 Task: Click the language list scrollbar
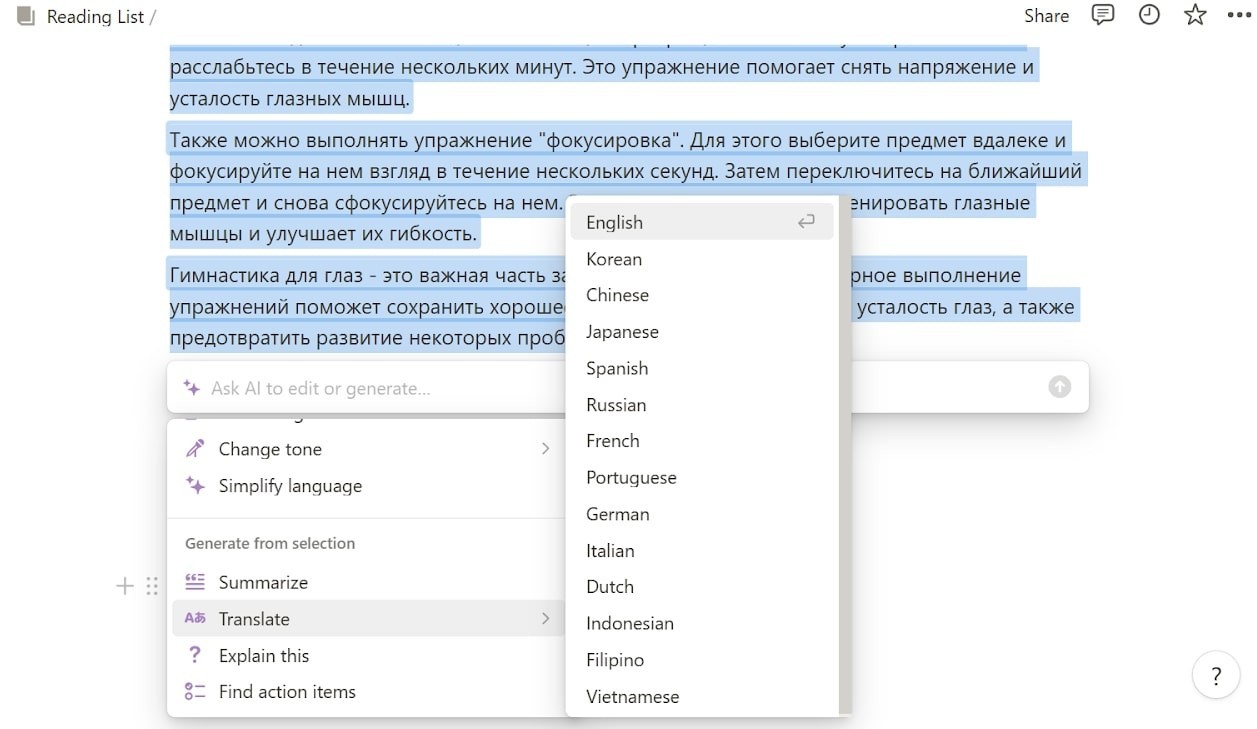[846, 454]
